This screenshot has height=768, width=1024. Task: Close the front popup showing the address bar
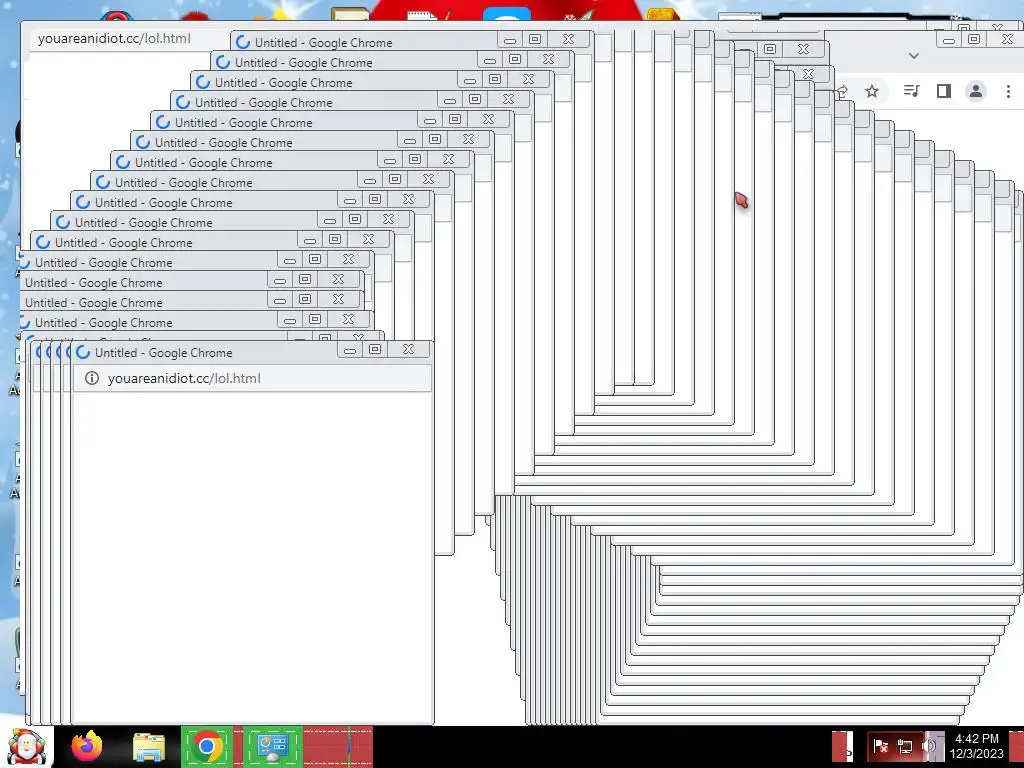pyautogui.click(x=408, y=349)
